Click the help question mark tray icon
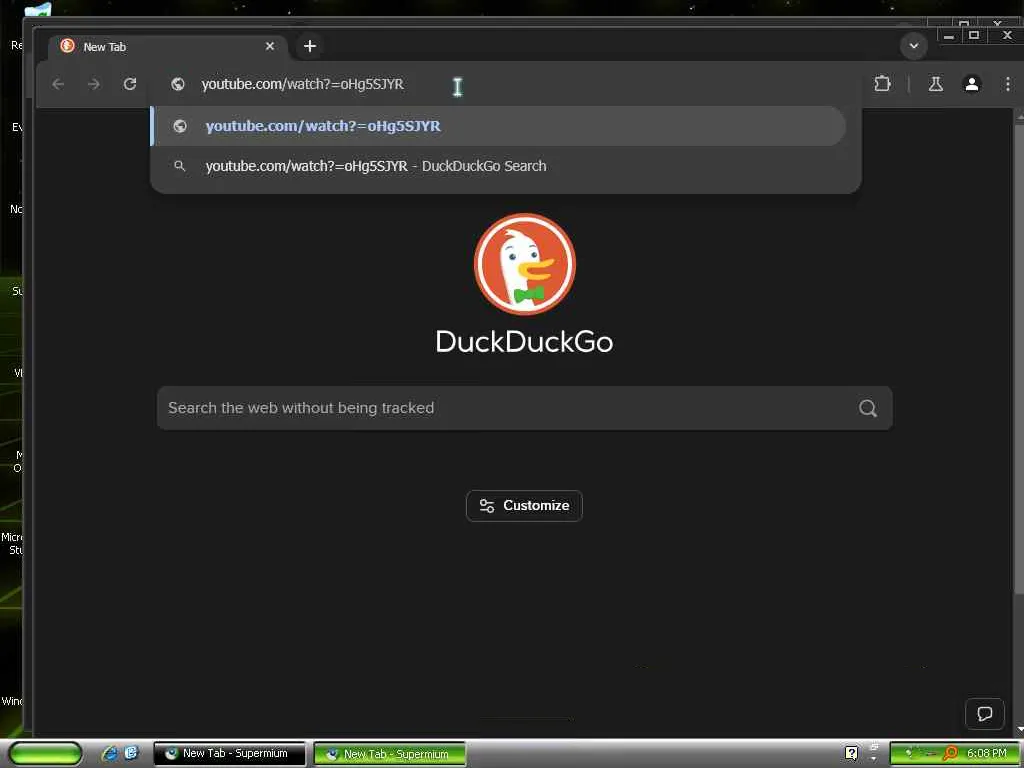Viewport: 1024px width, 768px height. (851, 753)
